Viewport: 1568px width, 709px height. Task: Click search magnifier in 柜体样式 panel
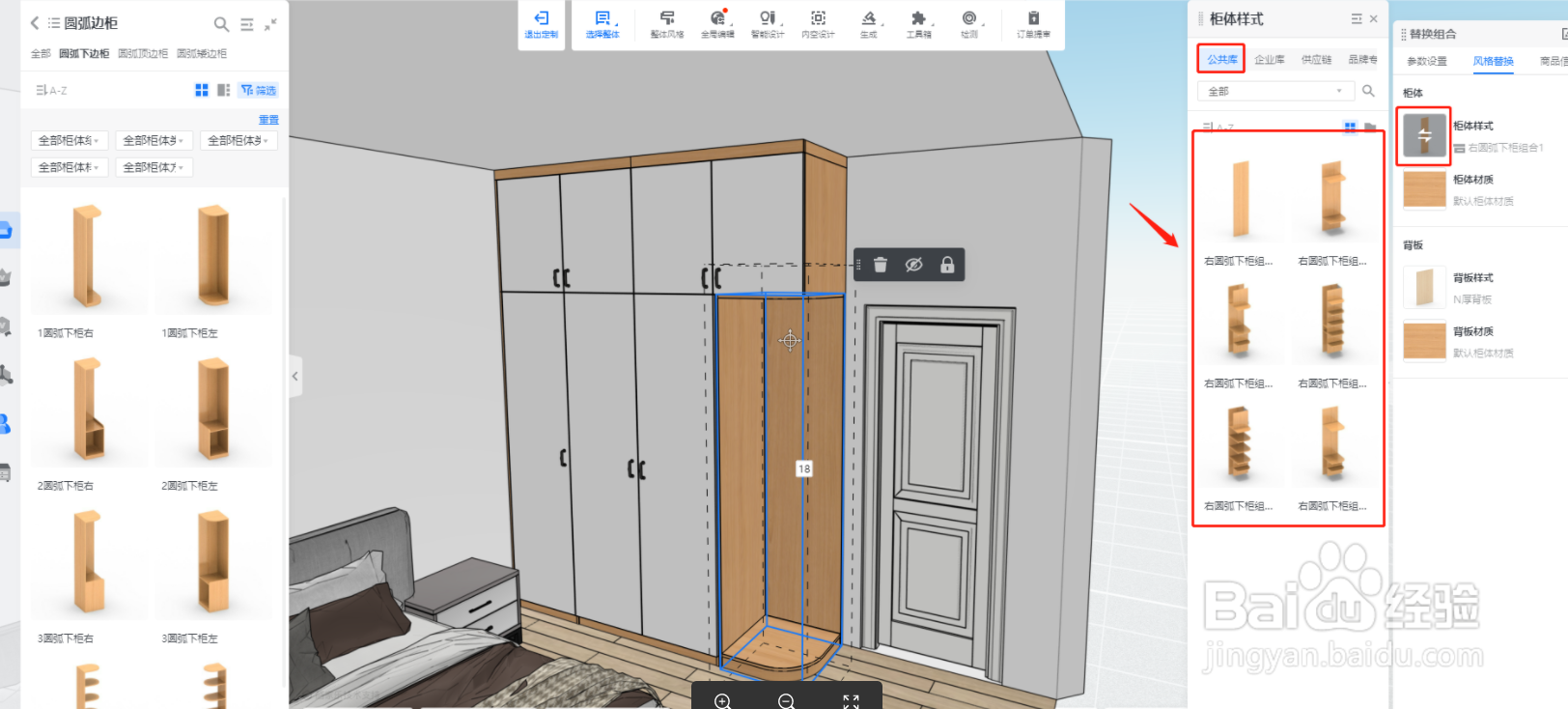point(1368,91)
